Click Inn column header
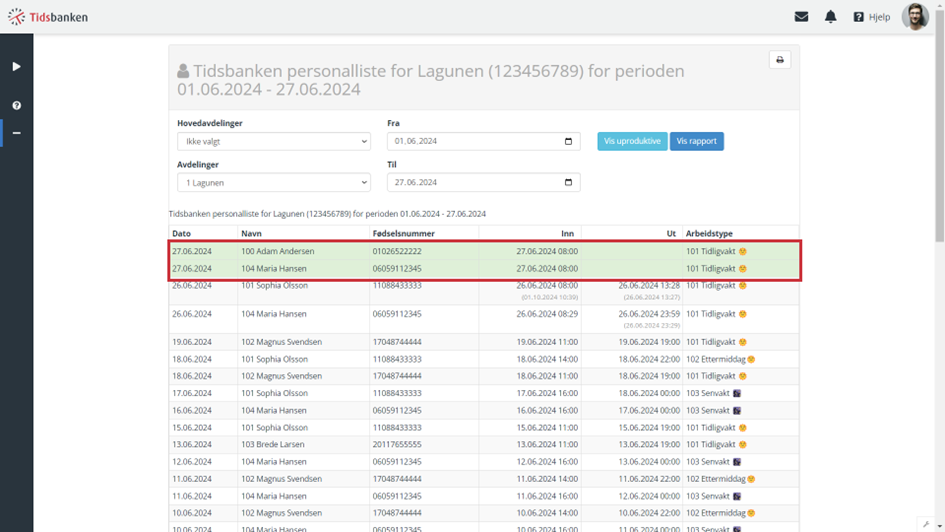Screen dimensions: 945x532 click(567, 234)
